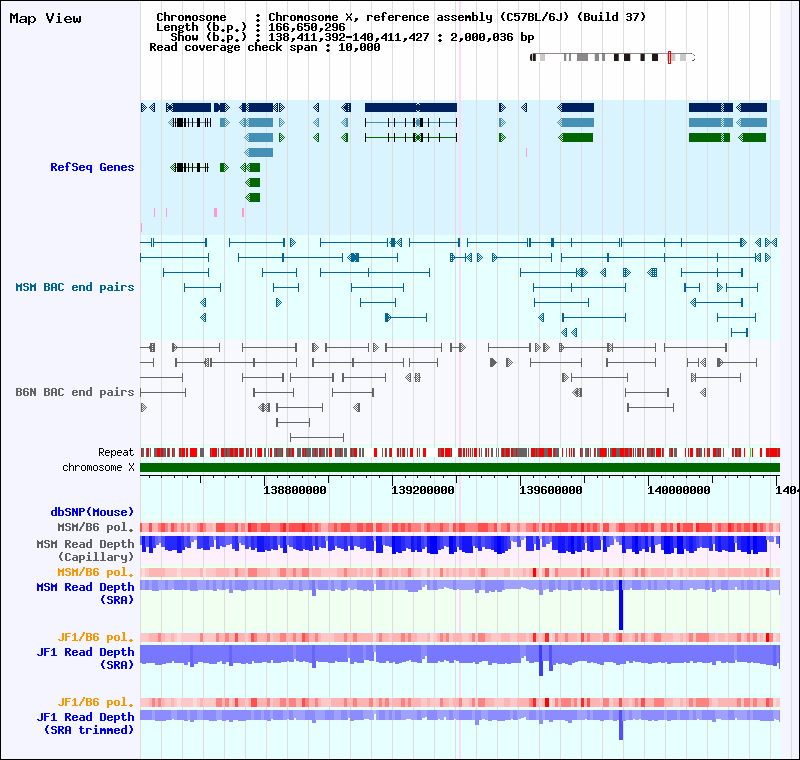Click the 139600000 scale position label
Screen dimensions: 800x760
pos(551,490)
